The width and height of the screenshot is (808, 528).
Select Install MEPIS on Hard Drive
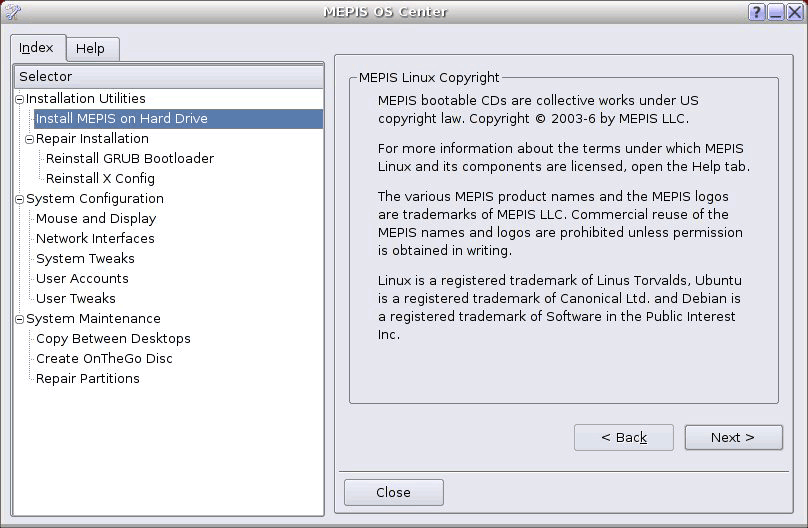(178, 118)
